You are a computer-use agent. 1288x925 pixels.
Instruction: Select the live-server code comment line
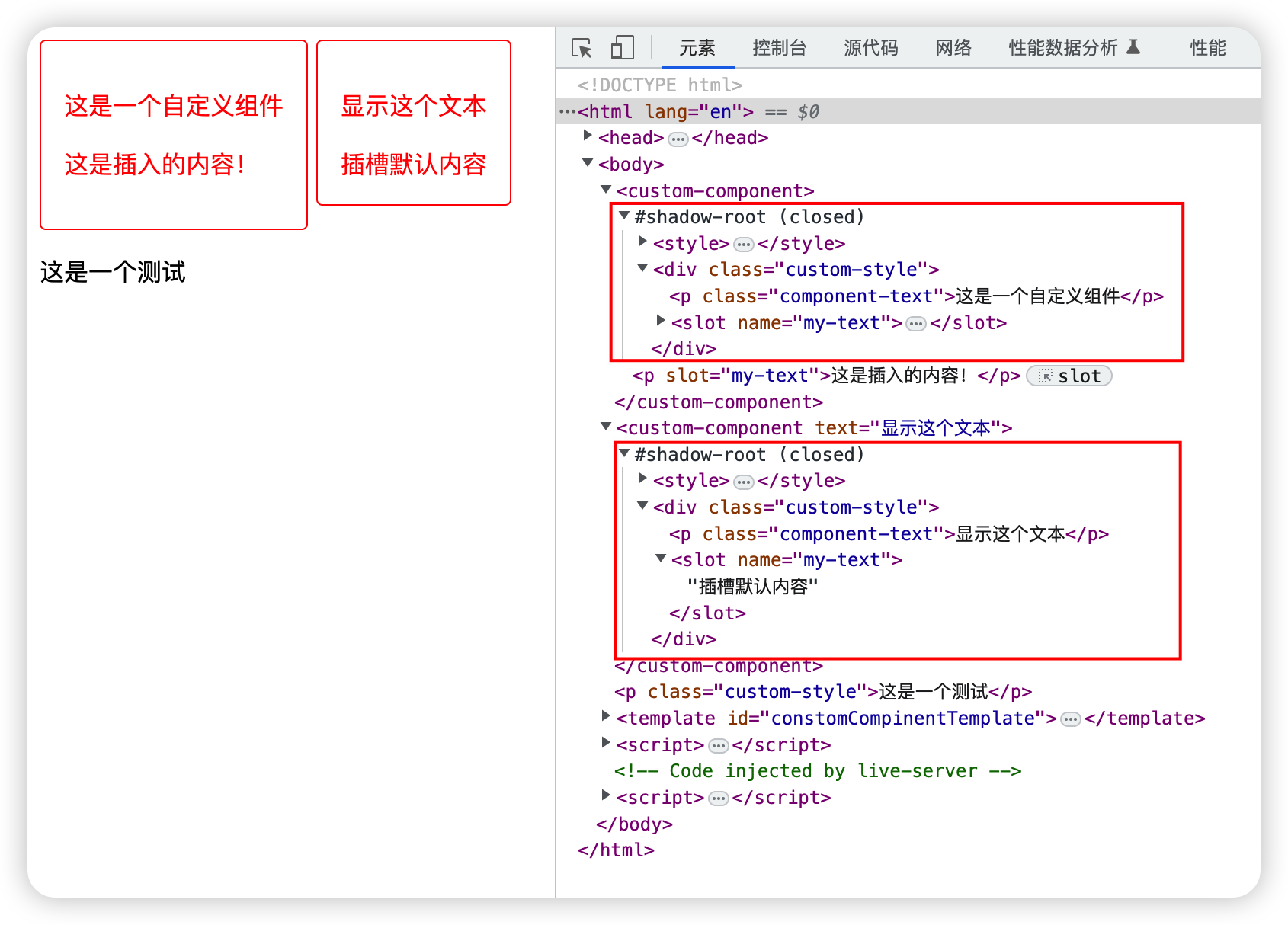click(x=818, y=771)
